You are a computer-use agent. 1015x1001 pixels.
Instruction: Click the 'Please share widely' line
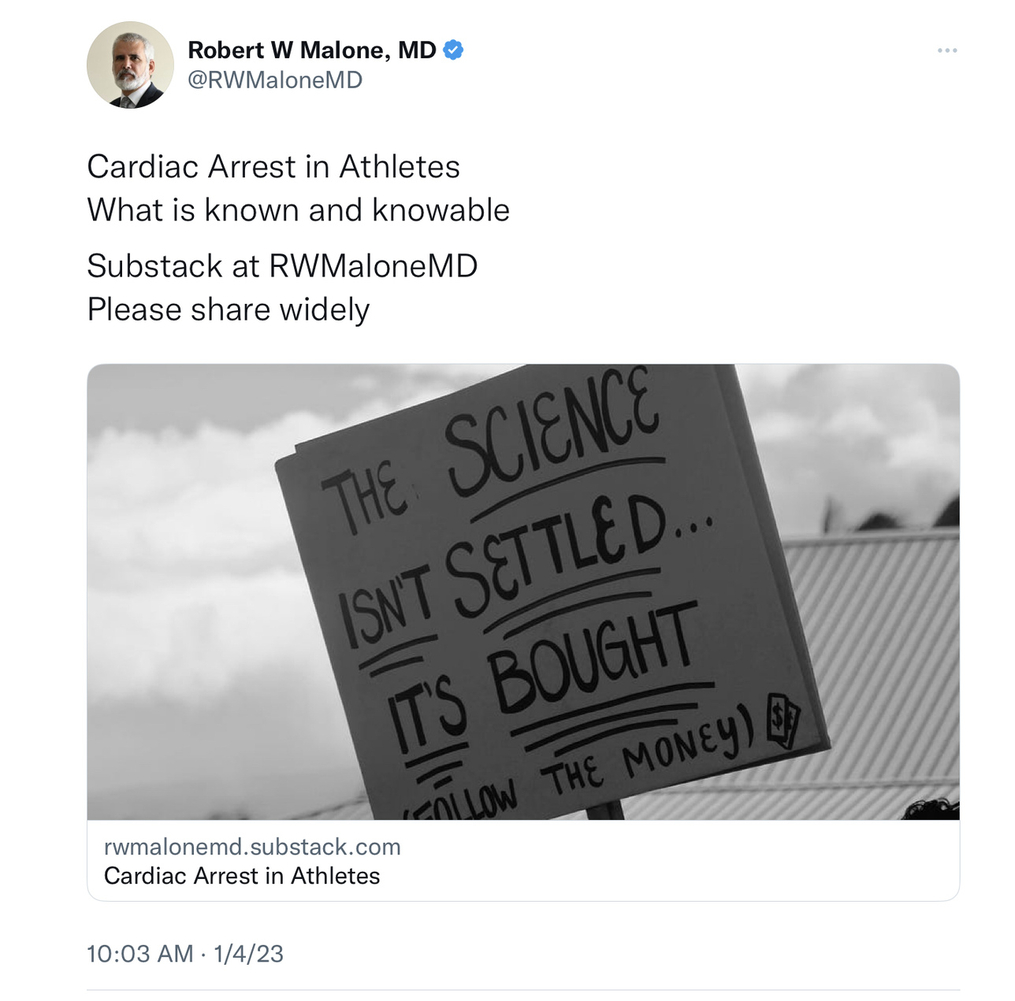click(228, 309)
